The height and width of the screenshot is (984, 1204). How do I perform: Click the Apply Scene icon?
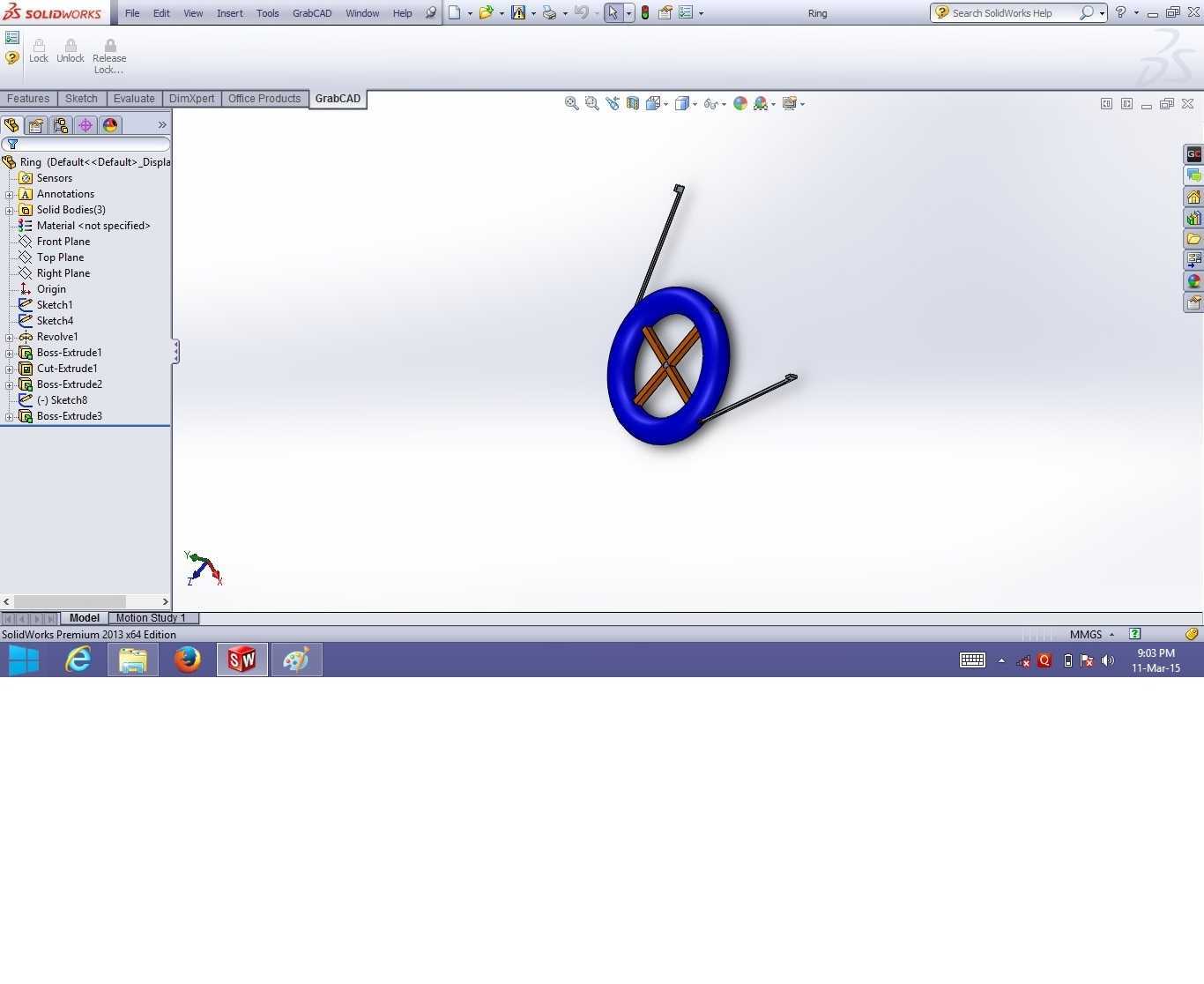tap(761, 103)
